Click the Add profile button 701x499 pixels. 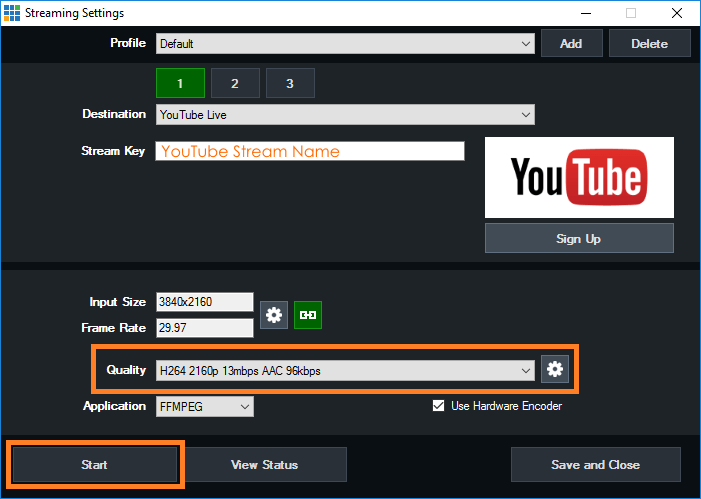coord(572,43)
